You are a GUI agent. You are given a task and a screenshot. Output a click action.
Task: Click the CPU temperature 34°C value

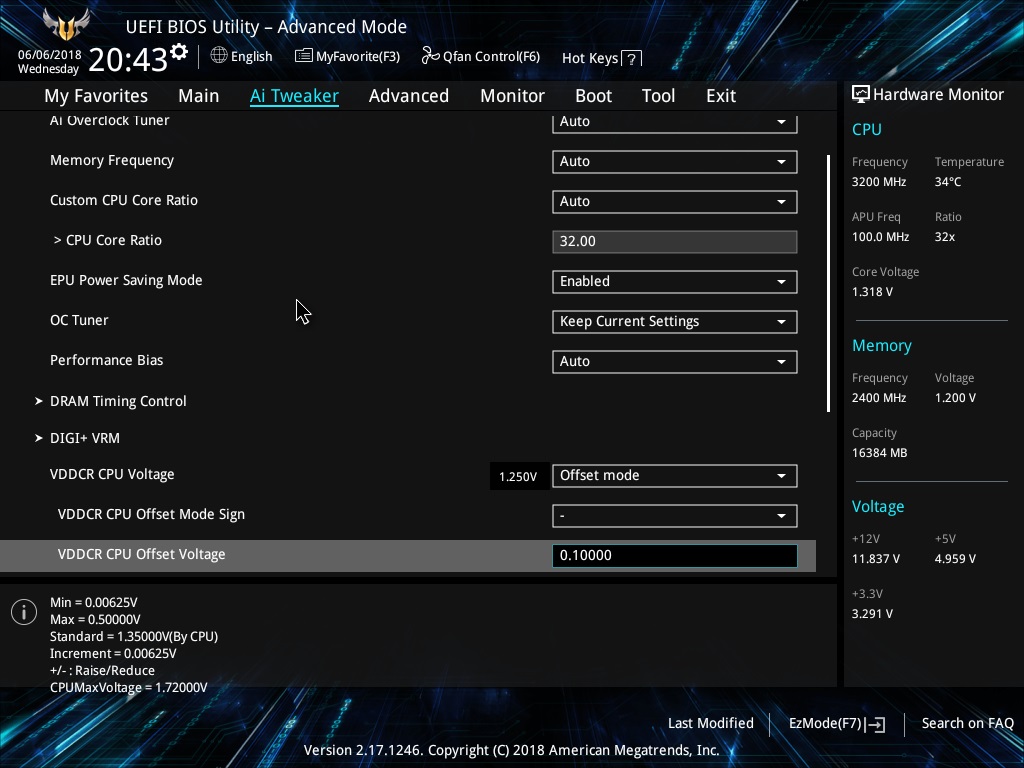click(x=948, y=182)
